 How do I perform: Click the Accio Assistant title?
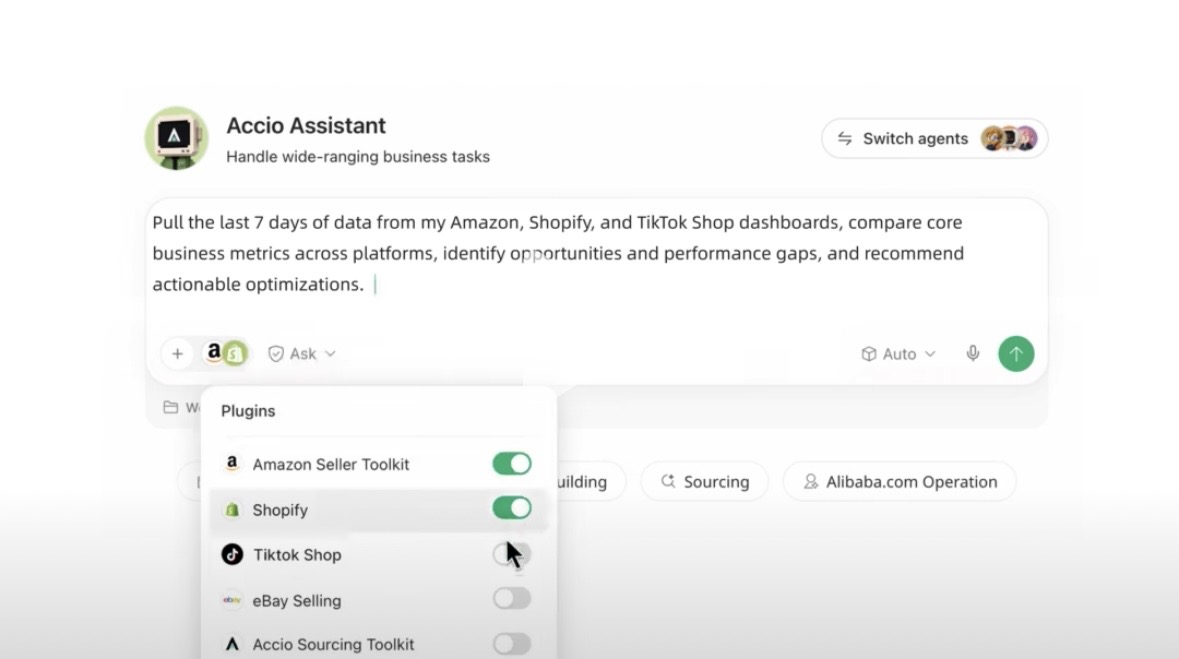click(x=306, y=126)
